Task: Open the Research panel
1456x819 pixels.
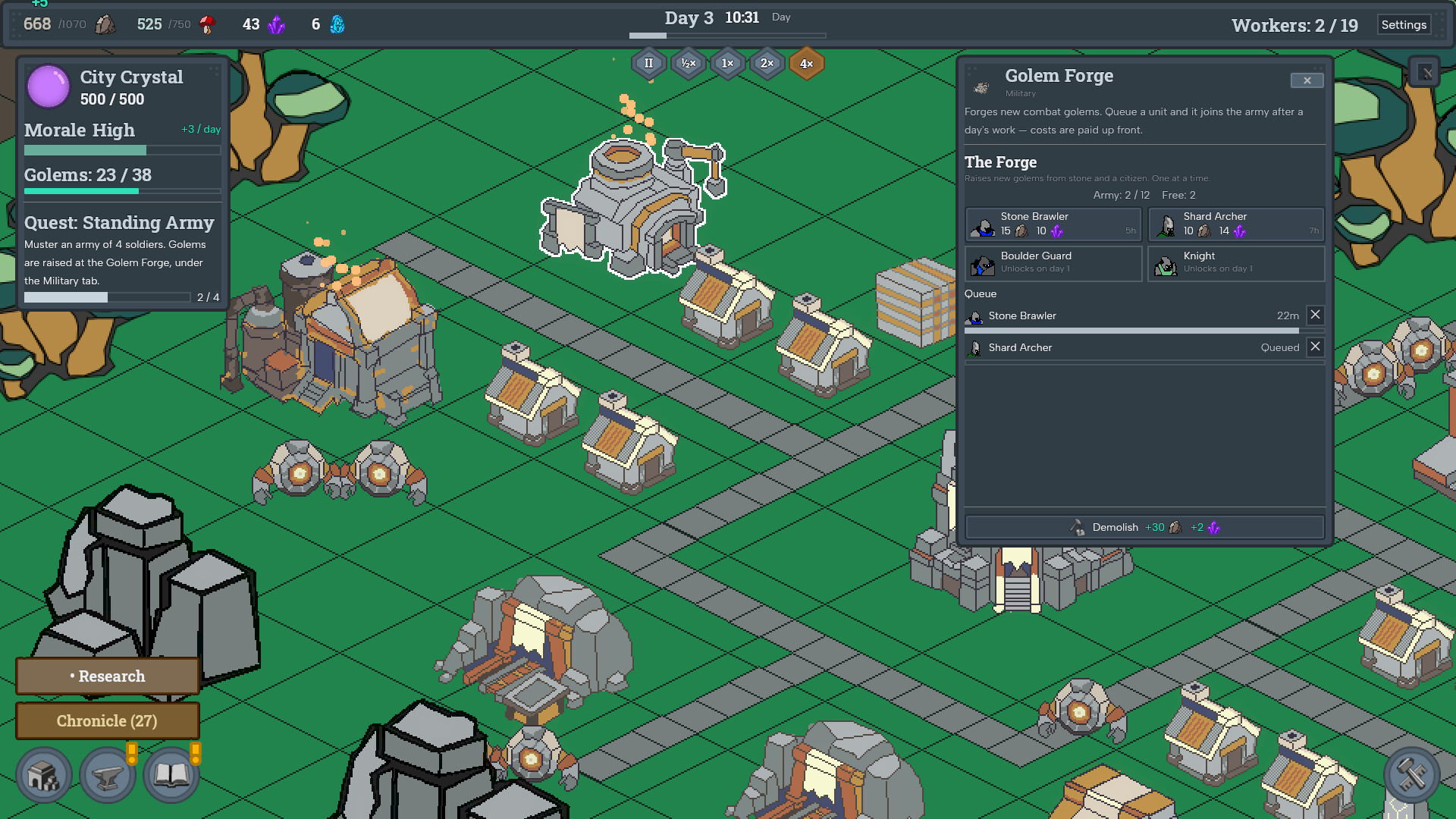Action: coord(108,676)
